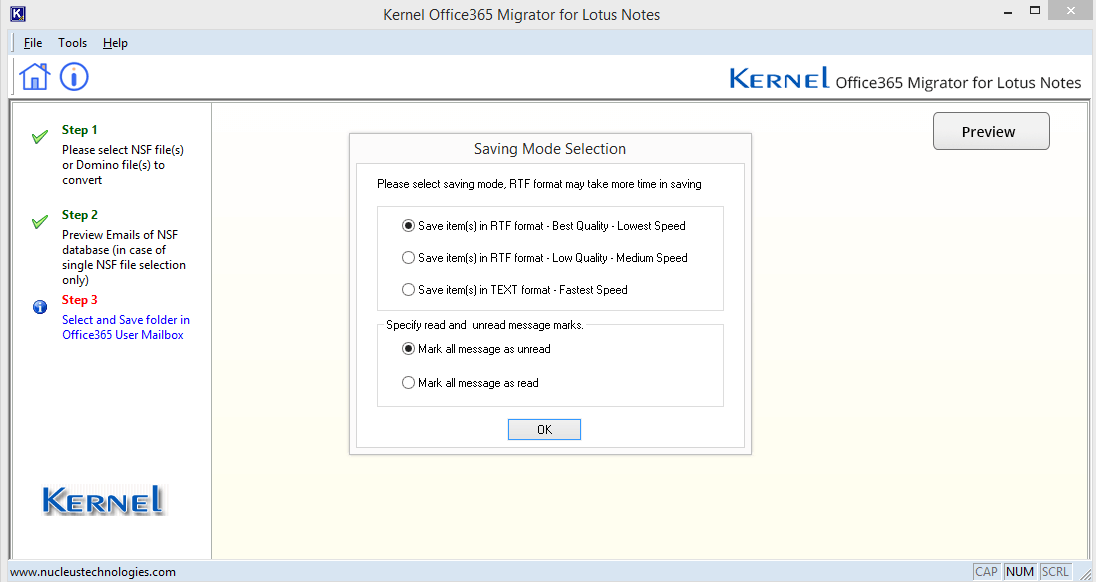Close the application window

pyautogui.click(x=1071, y=11)
